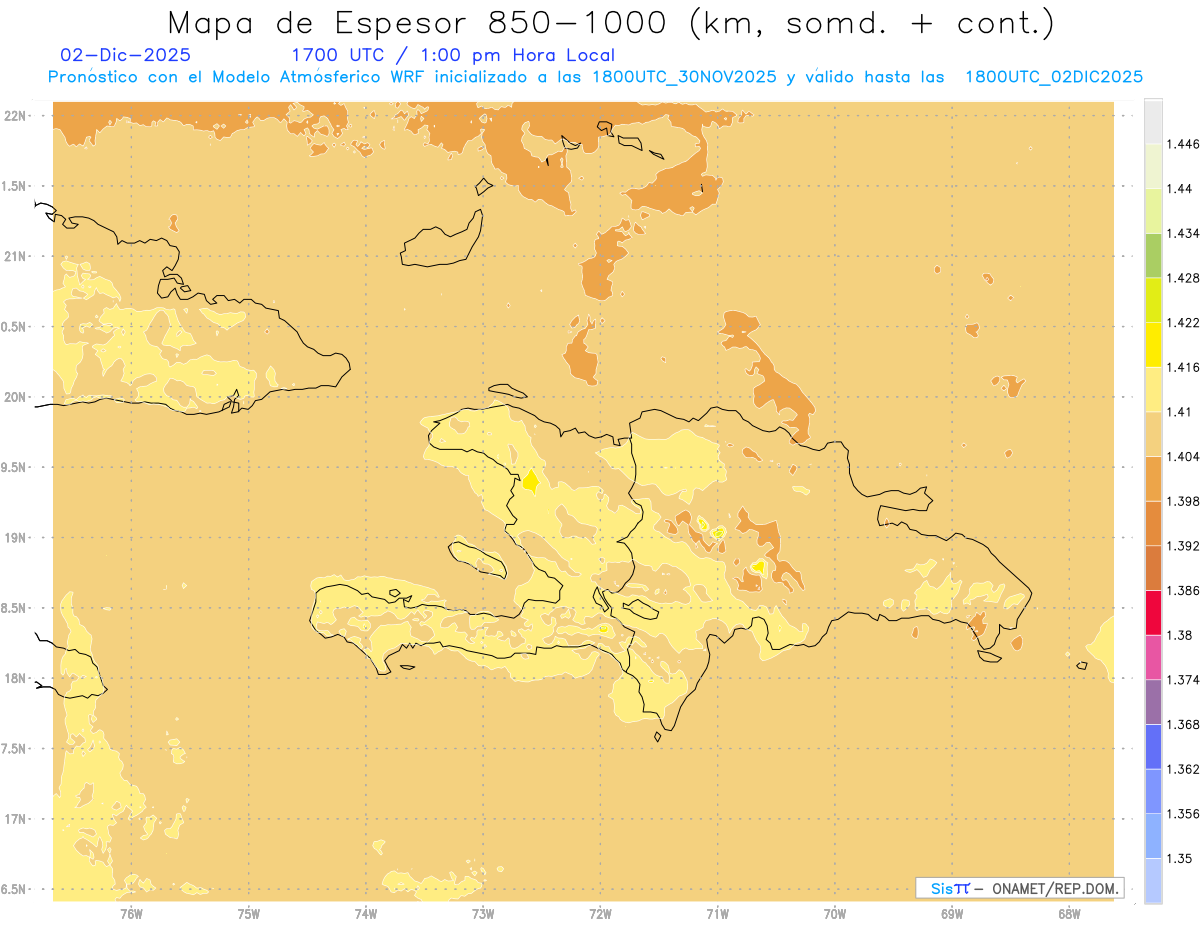
Task: Click the '73W' longitude label
Action: point(483,913)
